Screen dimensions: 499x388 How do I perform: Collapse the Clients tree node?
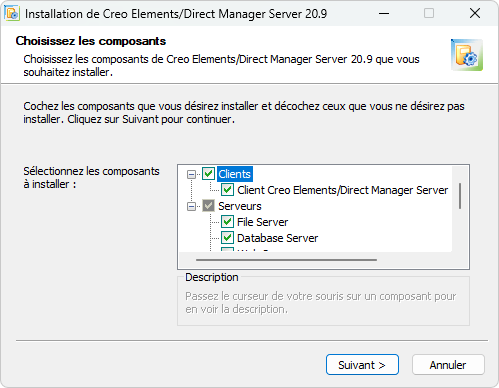191,174
